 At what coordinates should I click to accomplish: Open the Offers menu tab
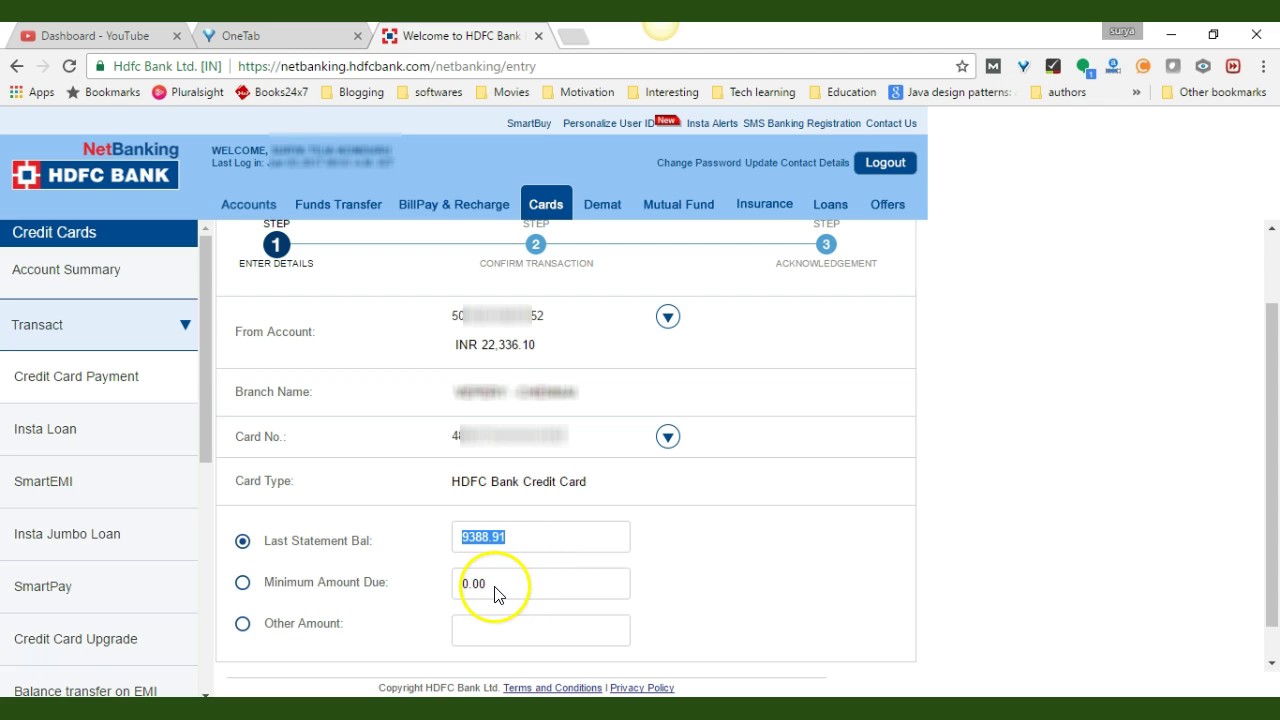(887, 204)
